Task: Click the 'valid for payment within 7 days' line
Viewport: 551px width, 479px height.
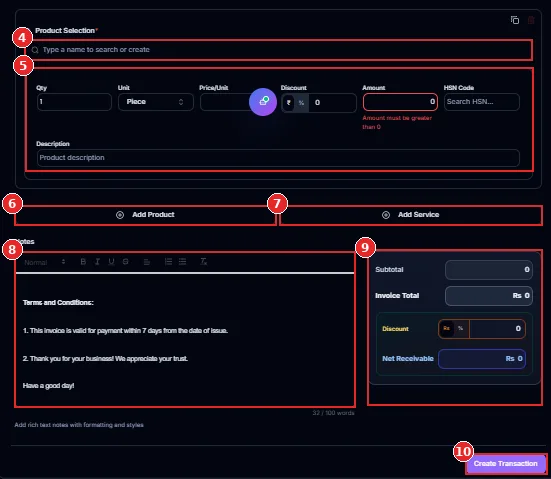Action: [x=125, y=331]
